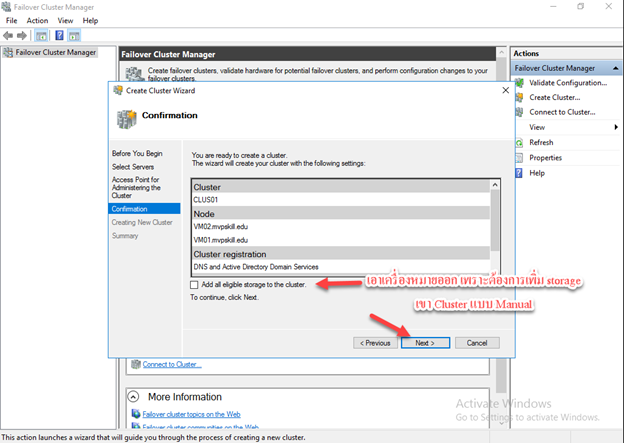The height and width of the screenshot is (443, 624).
Task: Click the confirmation list scroll-up arrow
Action: 495,185
